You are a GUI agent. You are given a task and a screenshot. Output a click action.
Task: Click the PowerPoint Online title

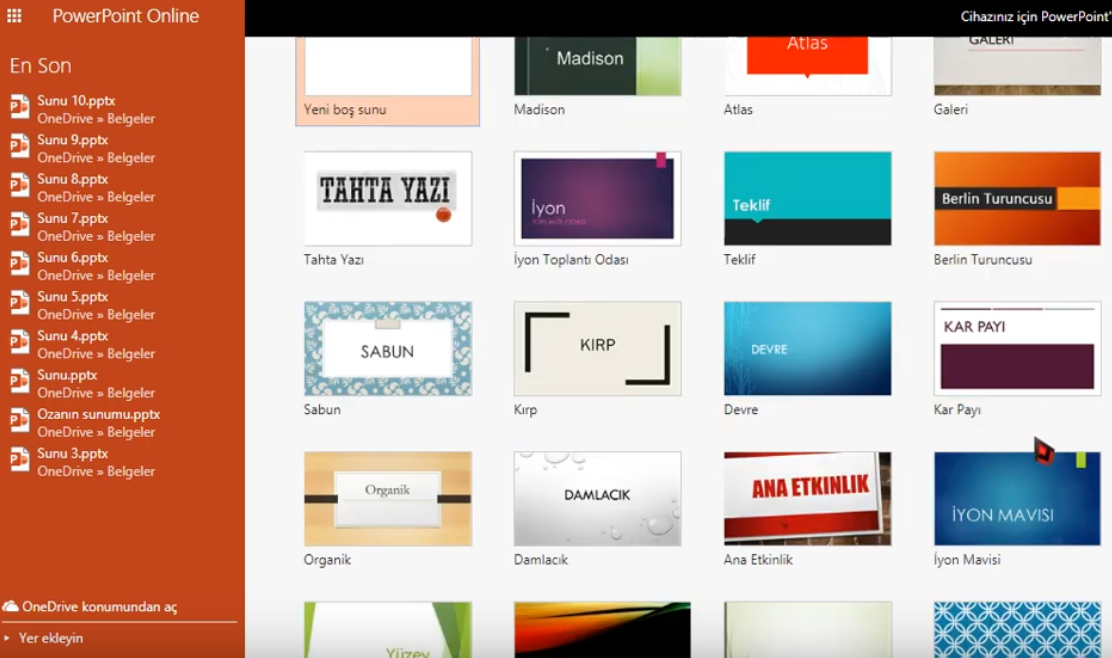[125, 16]
